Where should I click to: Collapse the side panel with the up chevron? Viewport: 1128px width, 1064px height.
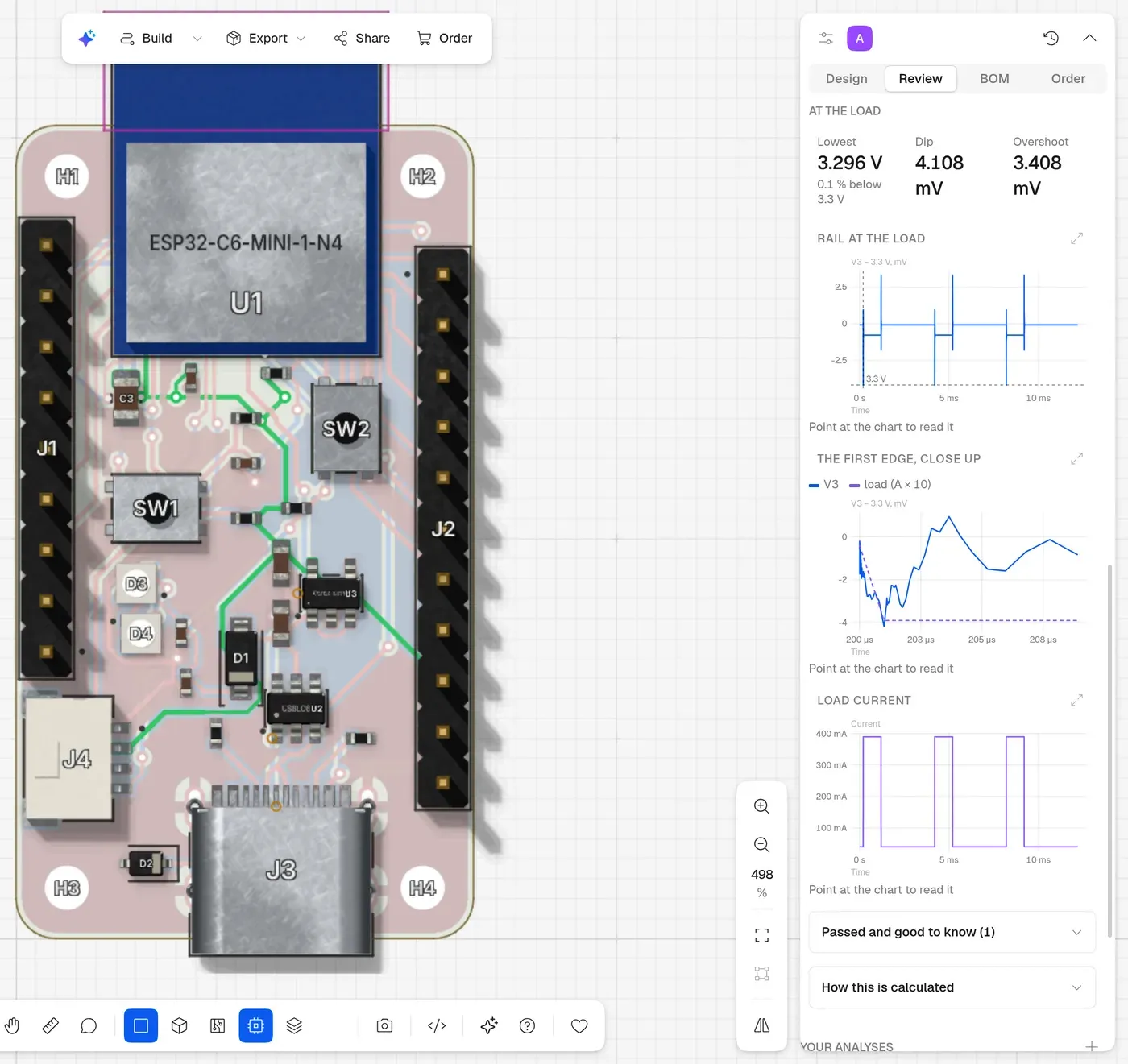1089,38
